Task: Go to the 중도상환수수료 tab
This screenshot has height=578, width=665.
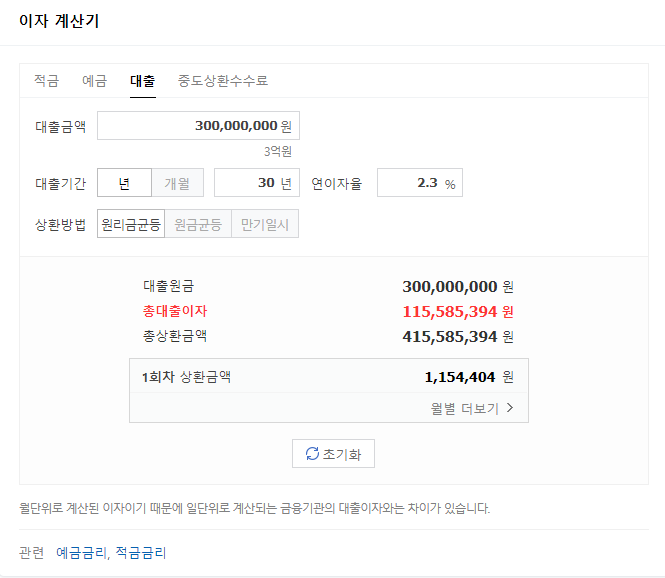Action: 223,81
